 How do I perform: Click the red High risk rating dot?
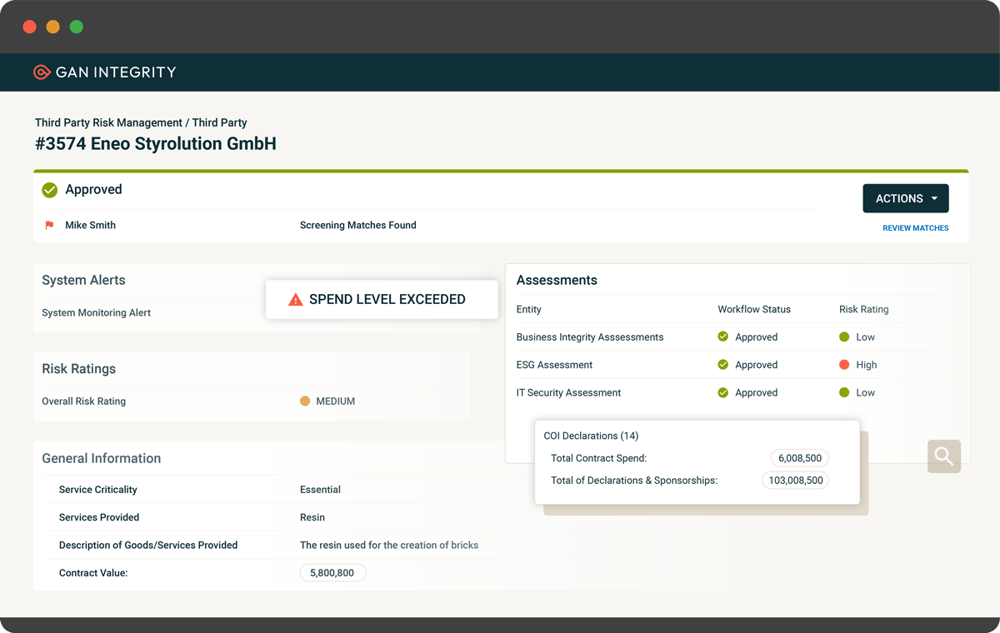[844, 365]
